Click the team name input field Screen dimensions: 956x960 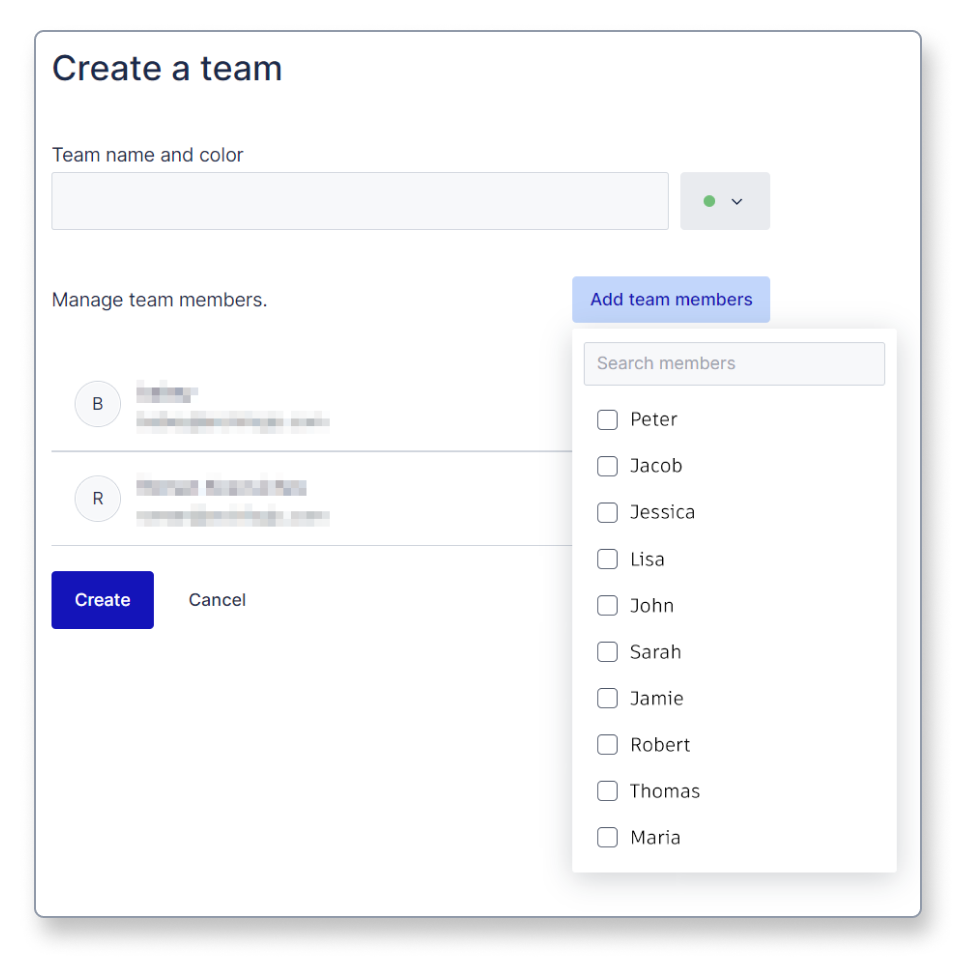tap(360, 200)
